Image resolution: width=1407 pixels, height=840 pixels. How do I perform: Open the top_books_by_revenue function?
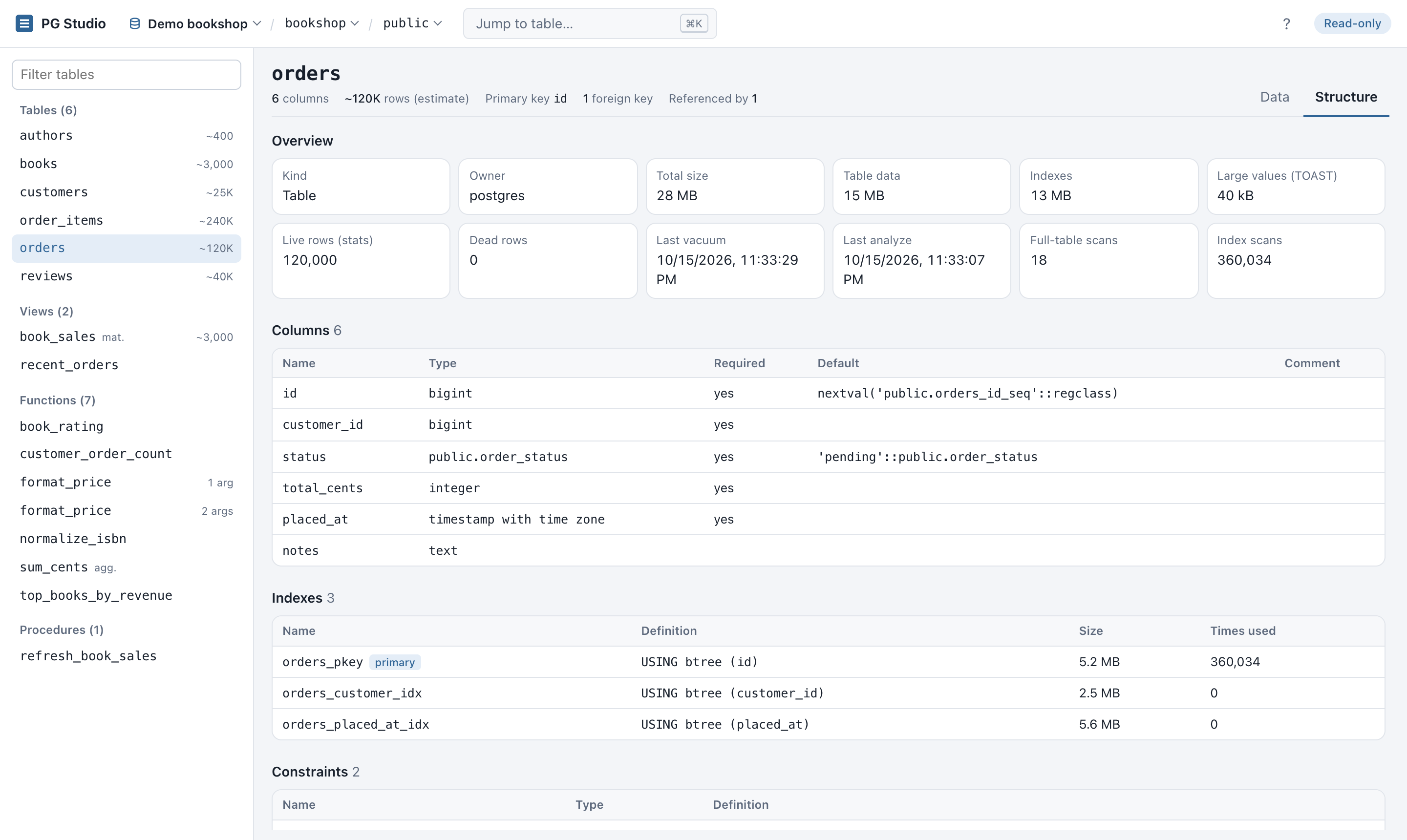tap(126, 596)
